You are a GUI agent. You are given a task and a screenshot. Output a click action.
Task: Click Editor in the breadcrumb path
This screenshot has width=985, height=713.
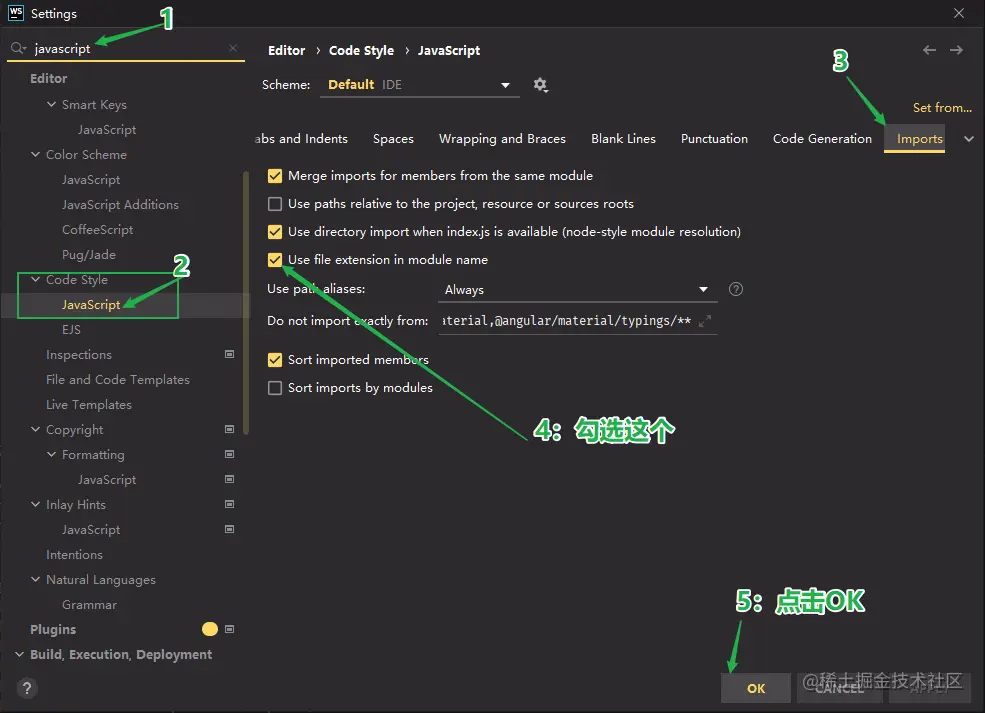(x=286, y=50)
